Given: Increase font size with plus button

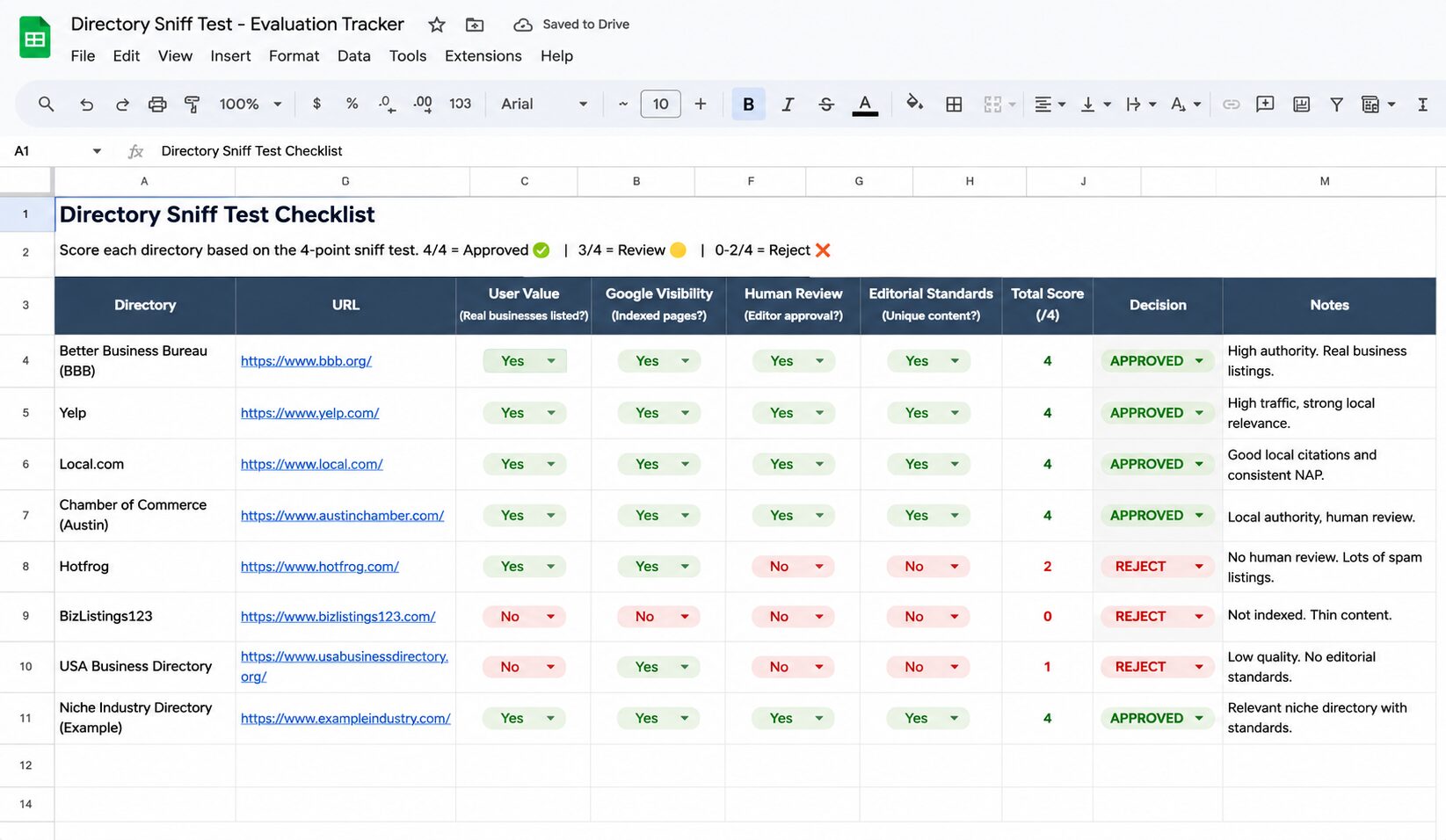Looking at the screenshot, I should click(701, 104).
